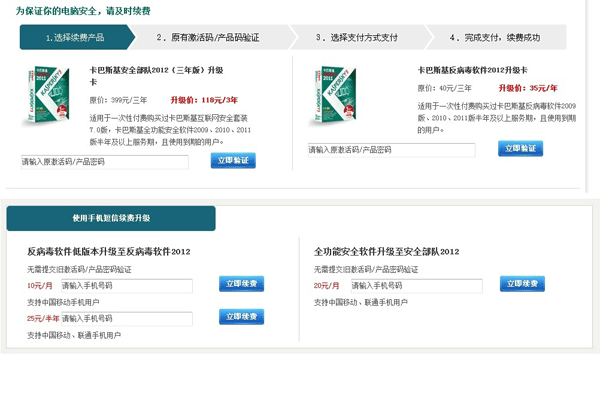Click 支持中国移动、联通手机用户 under the 20元/月 plan
Viewport: 600px width, 401px height.
tap(361, 303)
